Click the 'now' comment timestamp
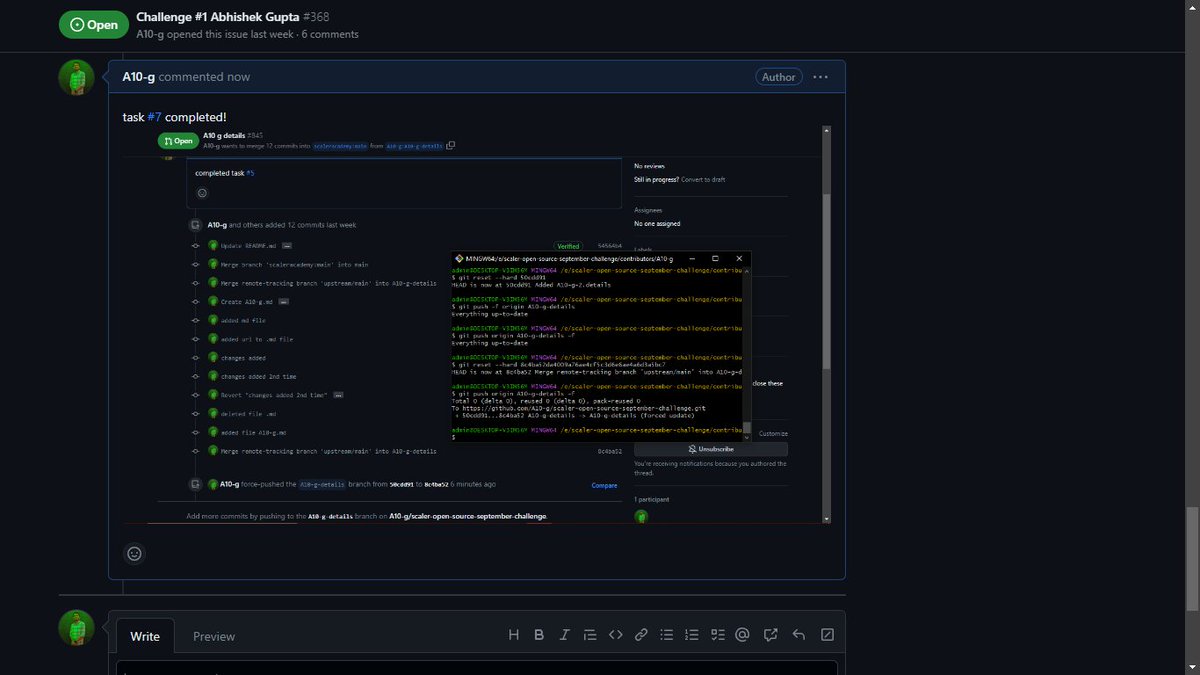This screenshot has width=1200, height=675. click(239, 77)
